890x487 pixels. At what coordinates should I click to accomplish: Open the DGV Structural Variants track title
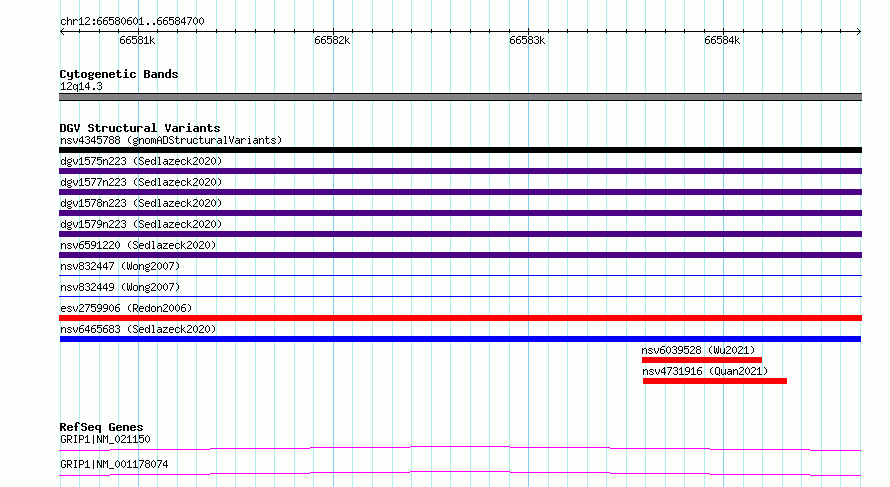pyautogui.click(x=140, y=128)
